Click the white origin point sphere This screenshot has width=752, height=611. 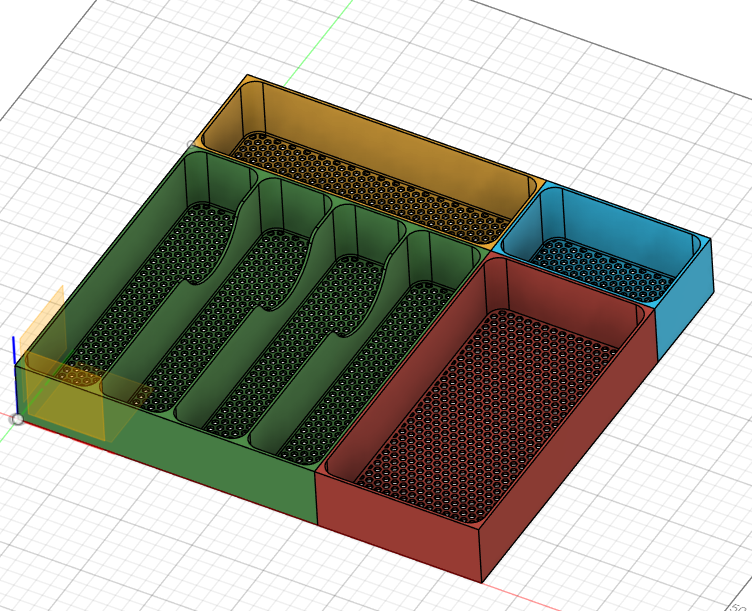point(17,420)
